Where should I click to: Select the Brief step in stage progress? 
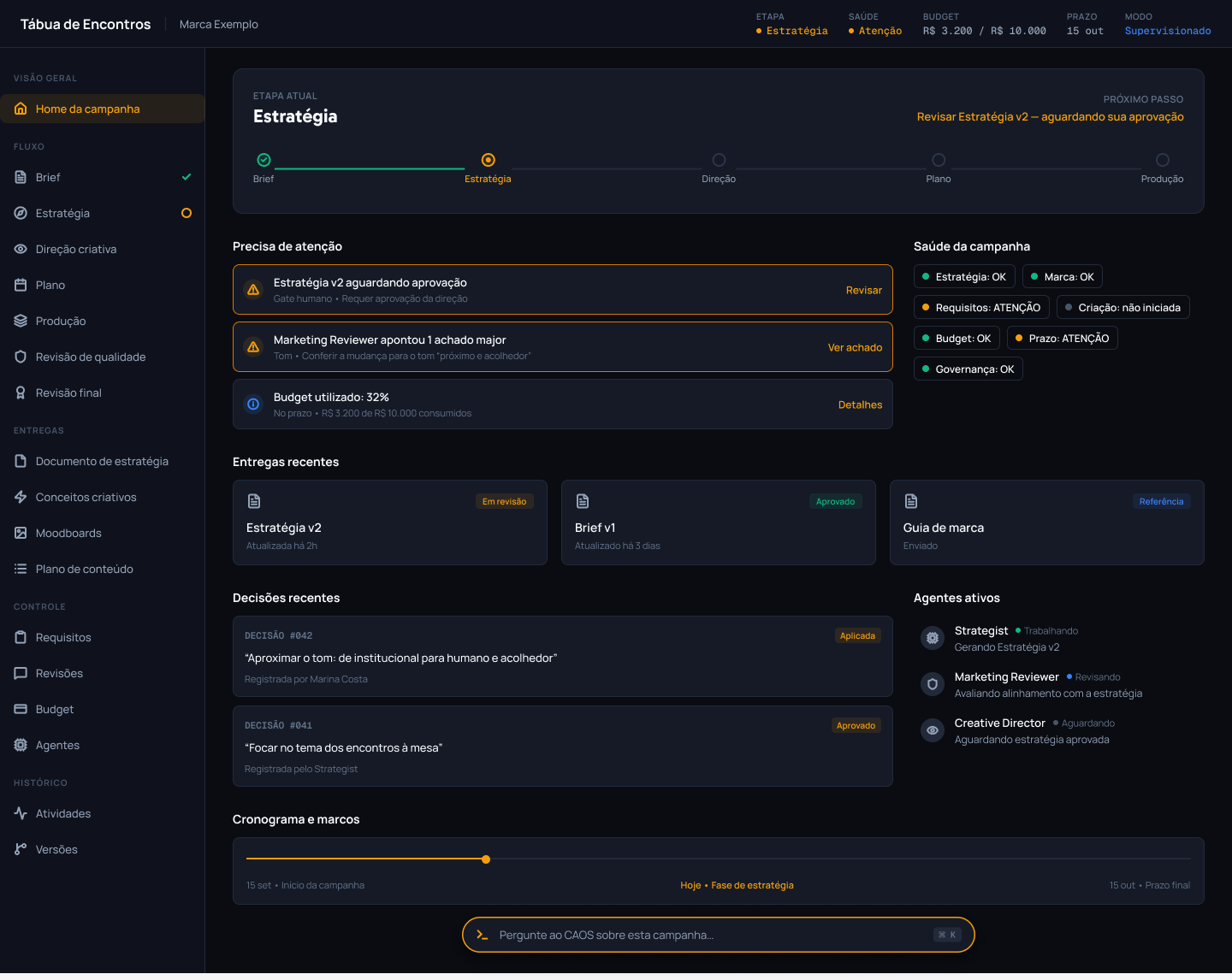264,168
